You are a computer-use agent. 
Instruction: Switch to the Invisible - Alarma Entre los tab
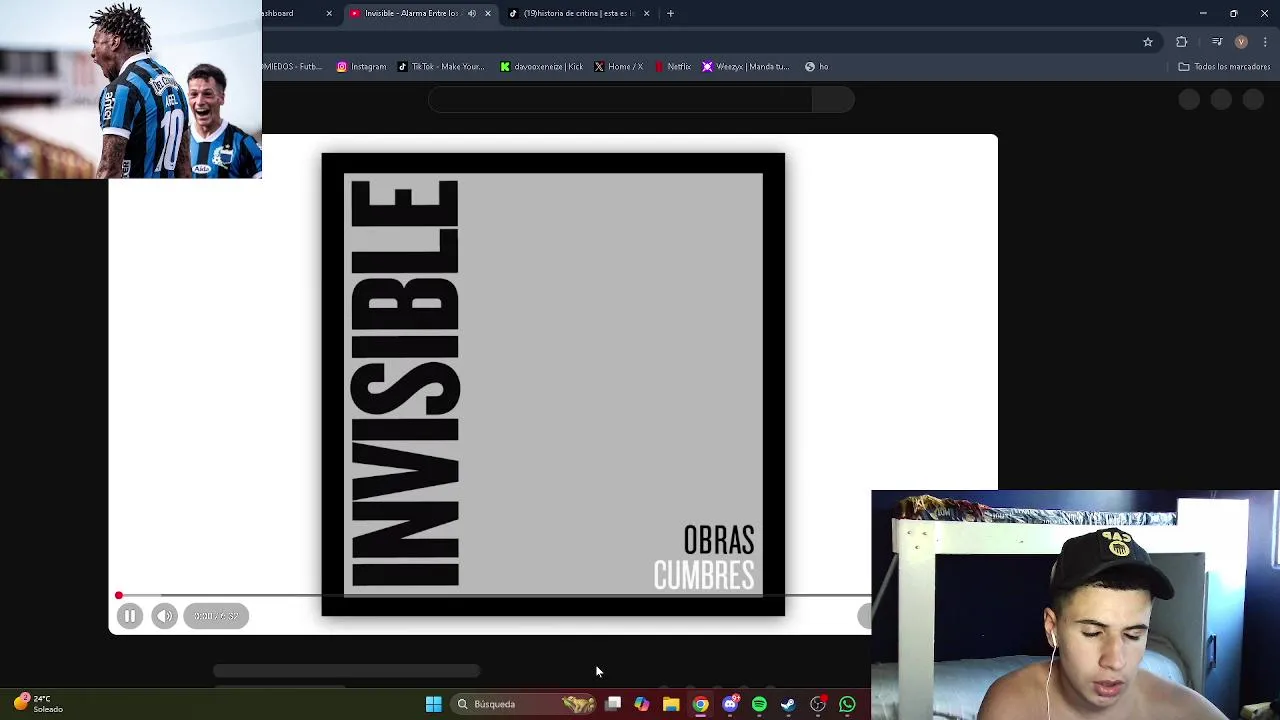411,13
